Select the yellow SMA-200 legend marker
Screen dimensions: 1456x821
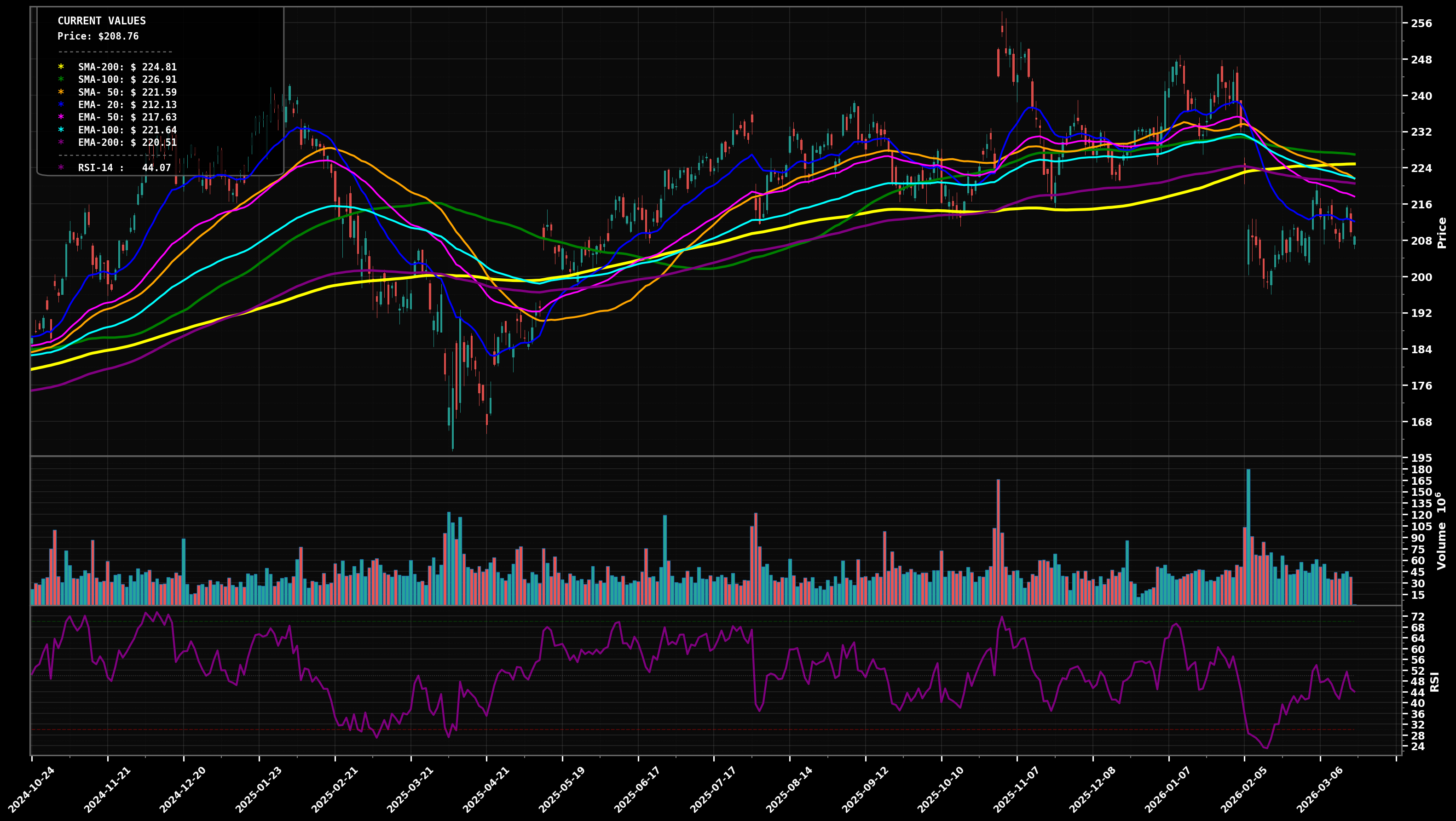pyautogui.click(x=62, y=67)
